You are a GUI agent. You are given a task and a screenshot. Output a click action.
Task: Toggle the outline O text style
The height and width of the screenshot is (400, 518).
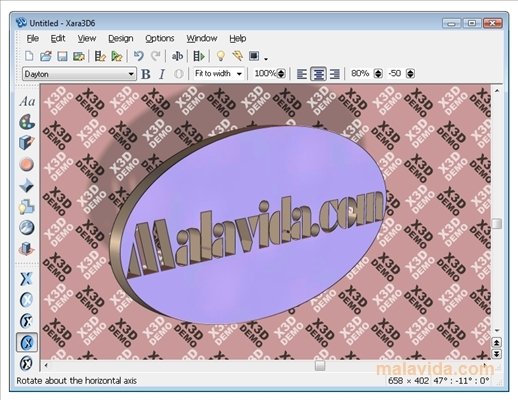[179, 74]
